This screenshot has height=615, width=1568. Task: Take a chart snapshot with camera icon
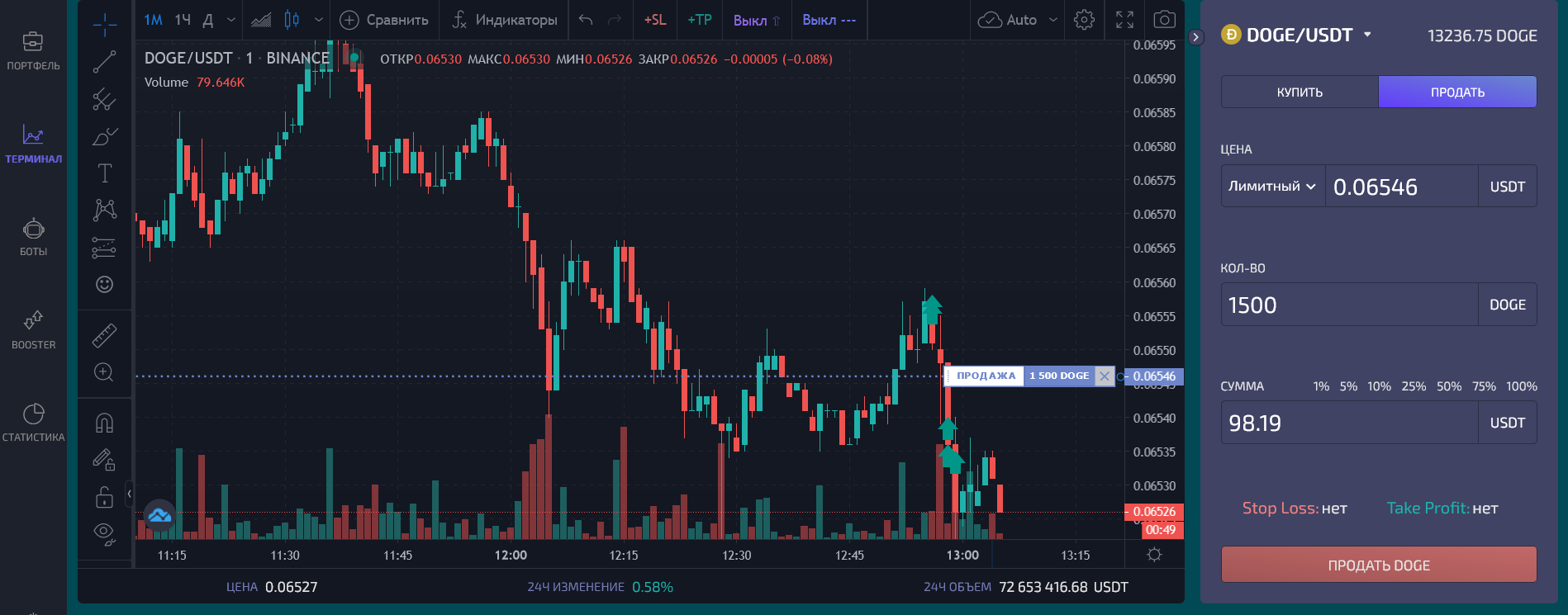click(x=1164, y=20)
